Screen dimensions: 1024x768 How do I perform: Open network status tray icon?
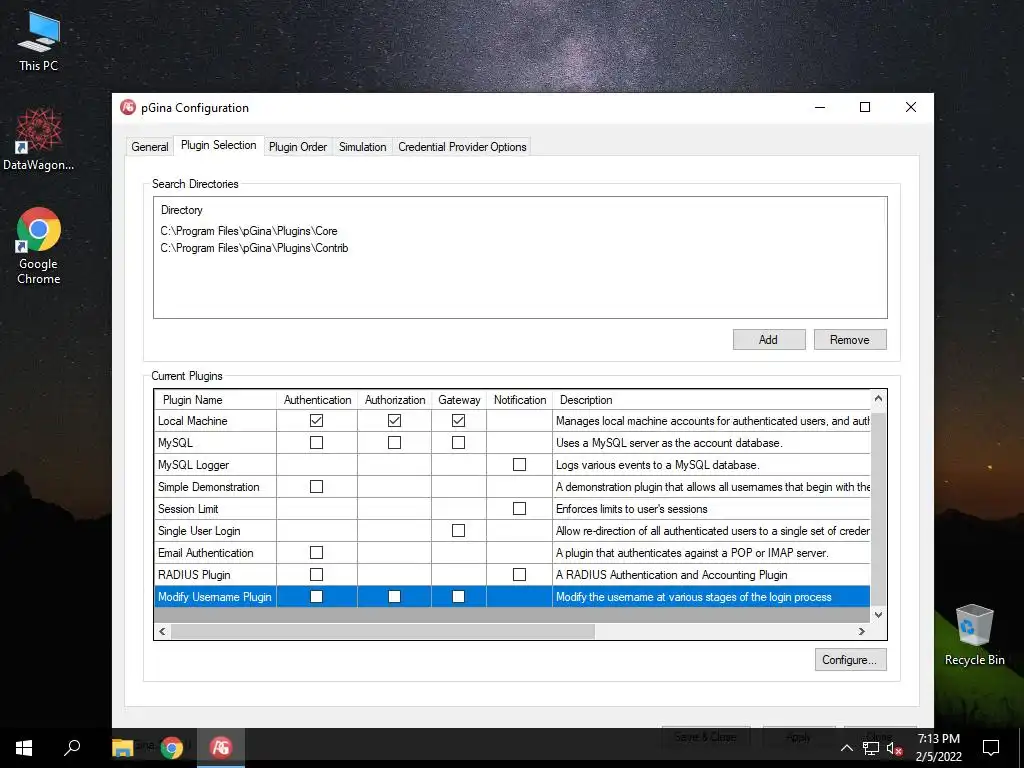pos(871,748)
